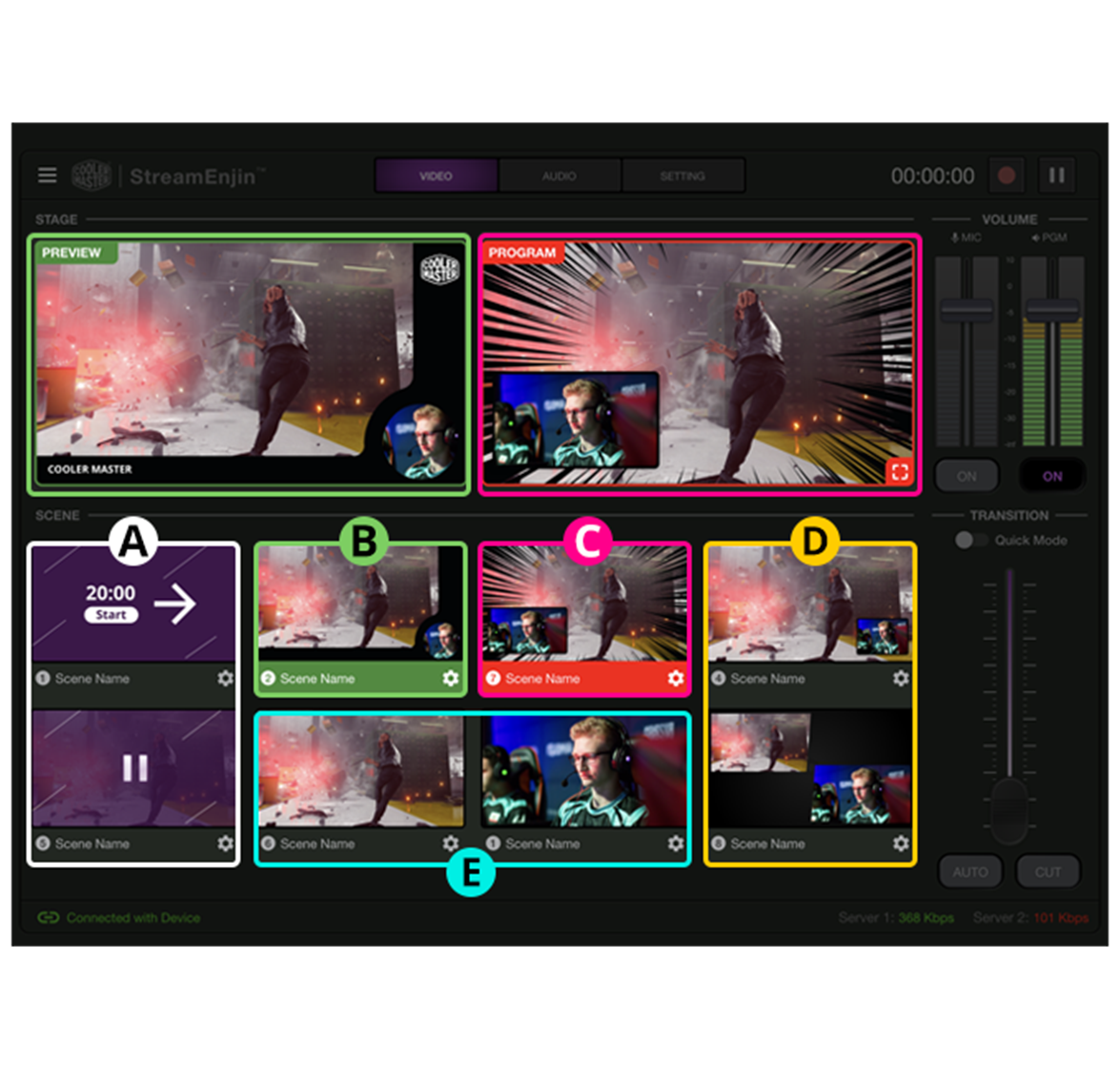Select the scene 8 split layout thumbnail
The image size is (1120, 1068).
[811, 770]
